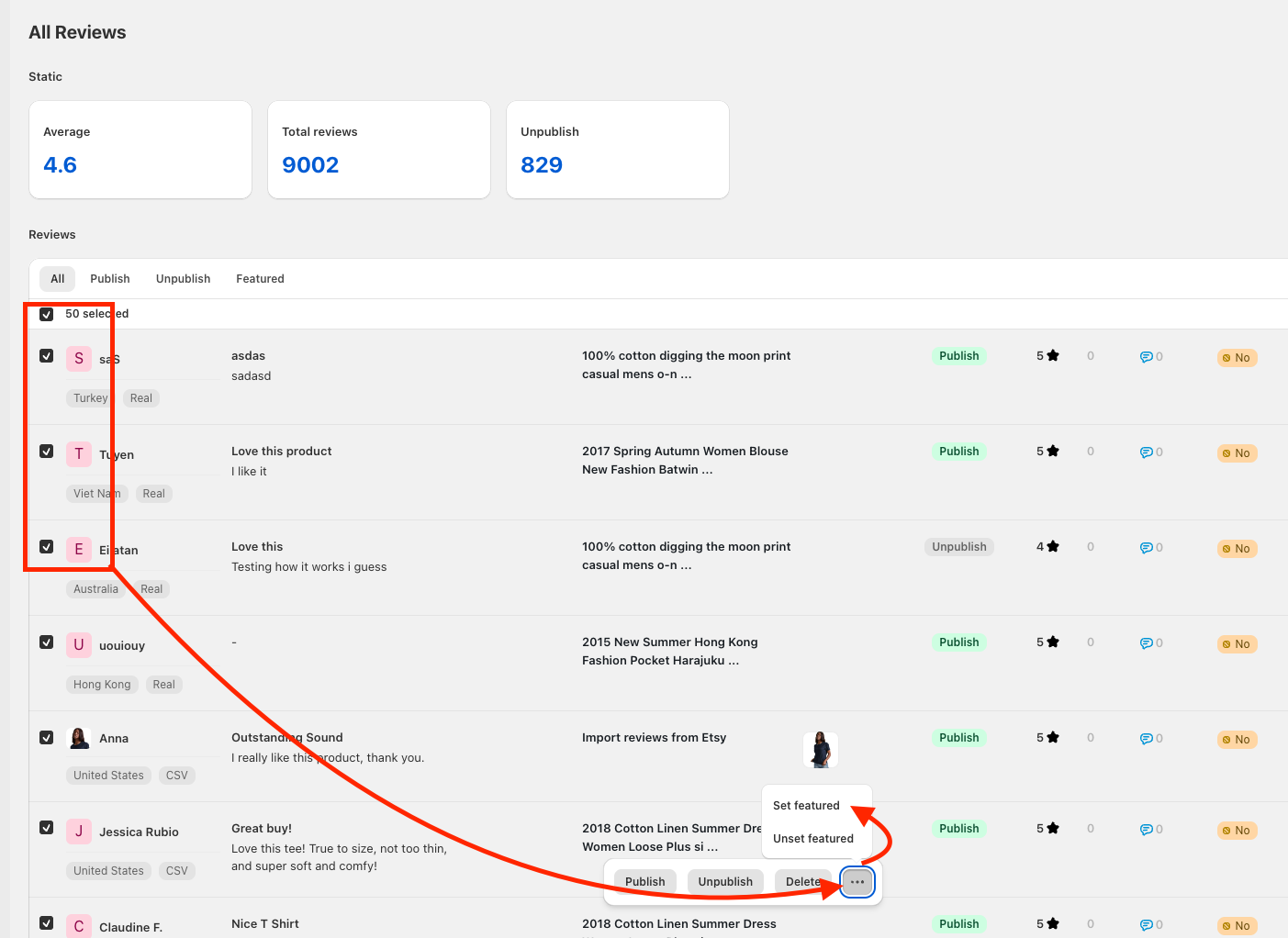Viewport: 1288px width, 938px height.
Task: Click the 'No' featured badge in saS row
Action: point(1237,358)
